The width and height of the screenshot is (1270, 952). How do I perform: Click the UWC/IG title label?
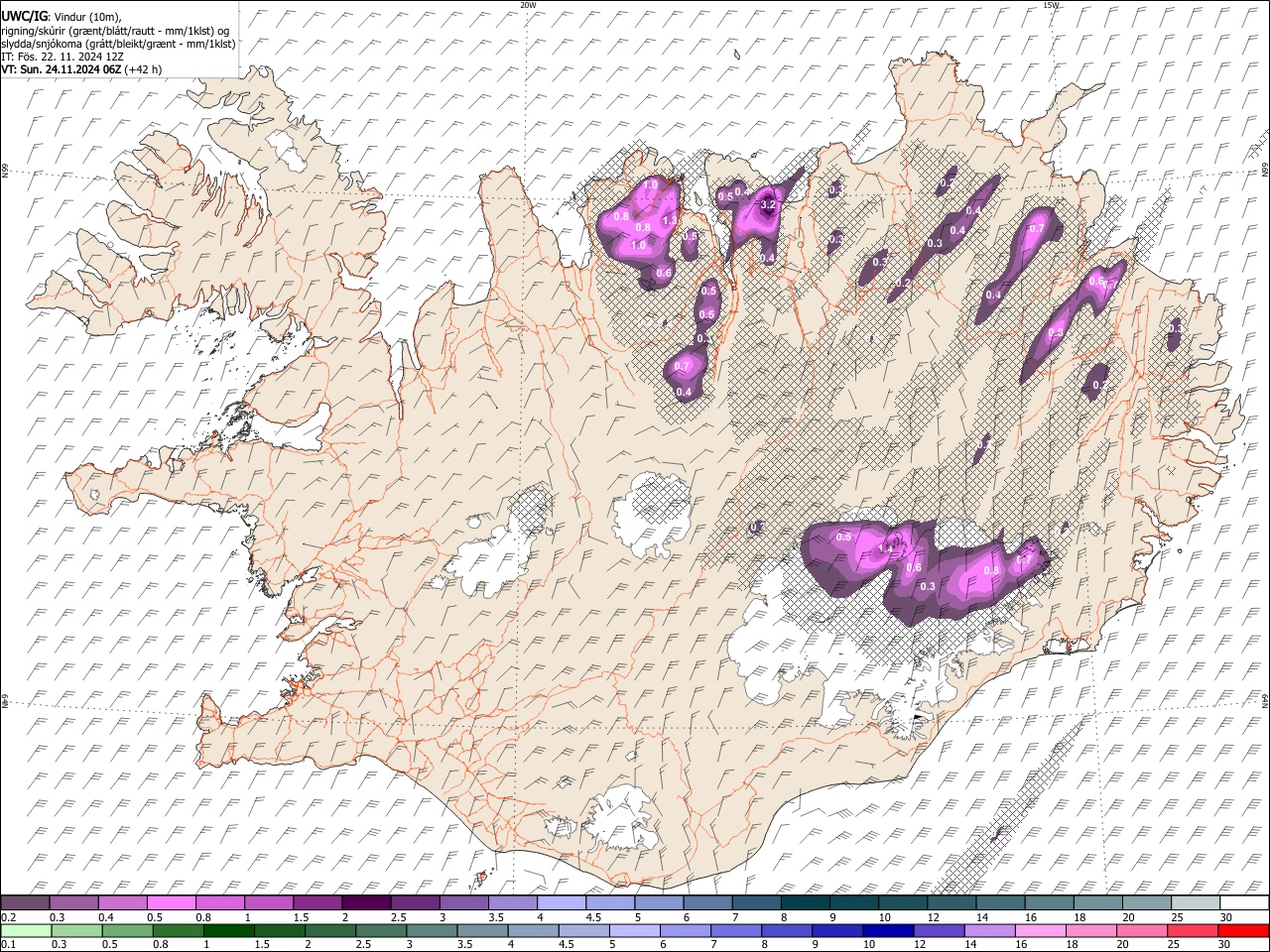point(24,16)
